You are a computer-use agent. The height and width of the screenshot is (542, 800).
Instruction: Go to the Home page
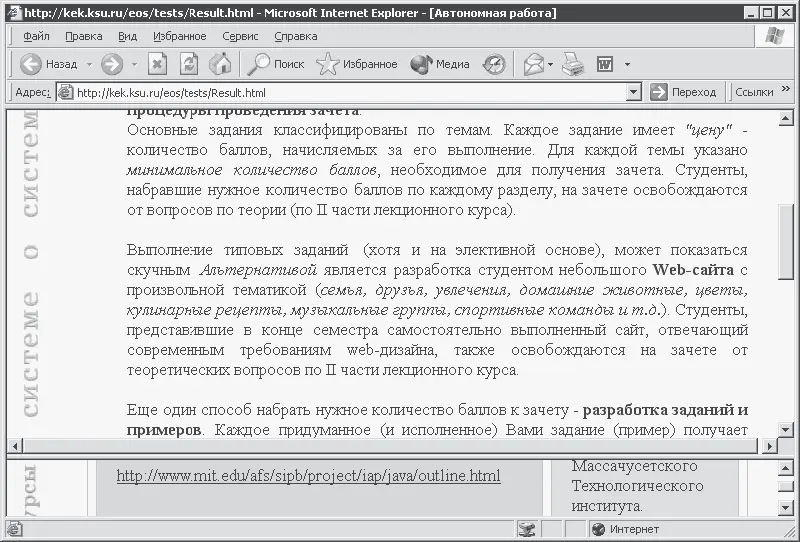pyautogui.click(x=221, y=64)
